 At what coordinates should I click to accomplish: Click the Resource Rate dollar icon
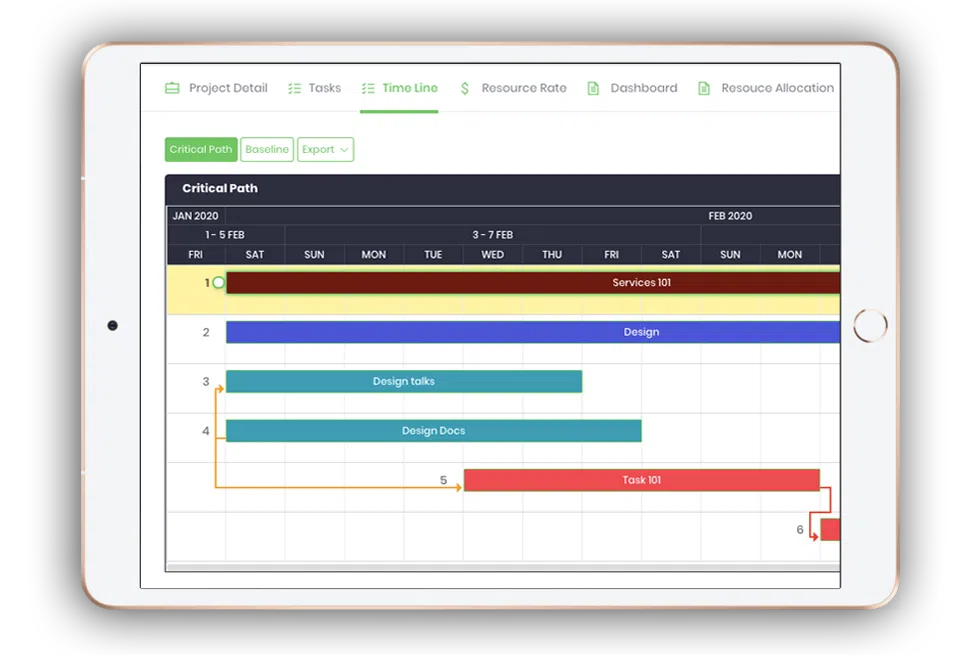coord(465,88)
